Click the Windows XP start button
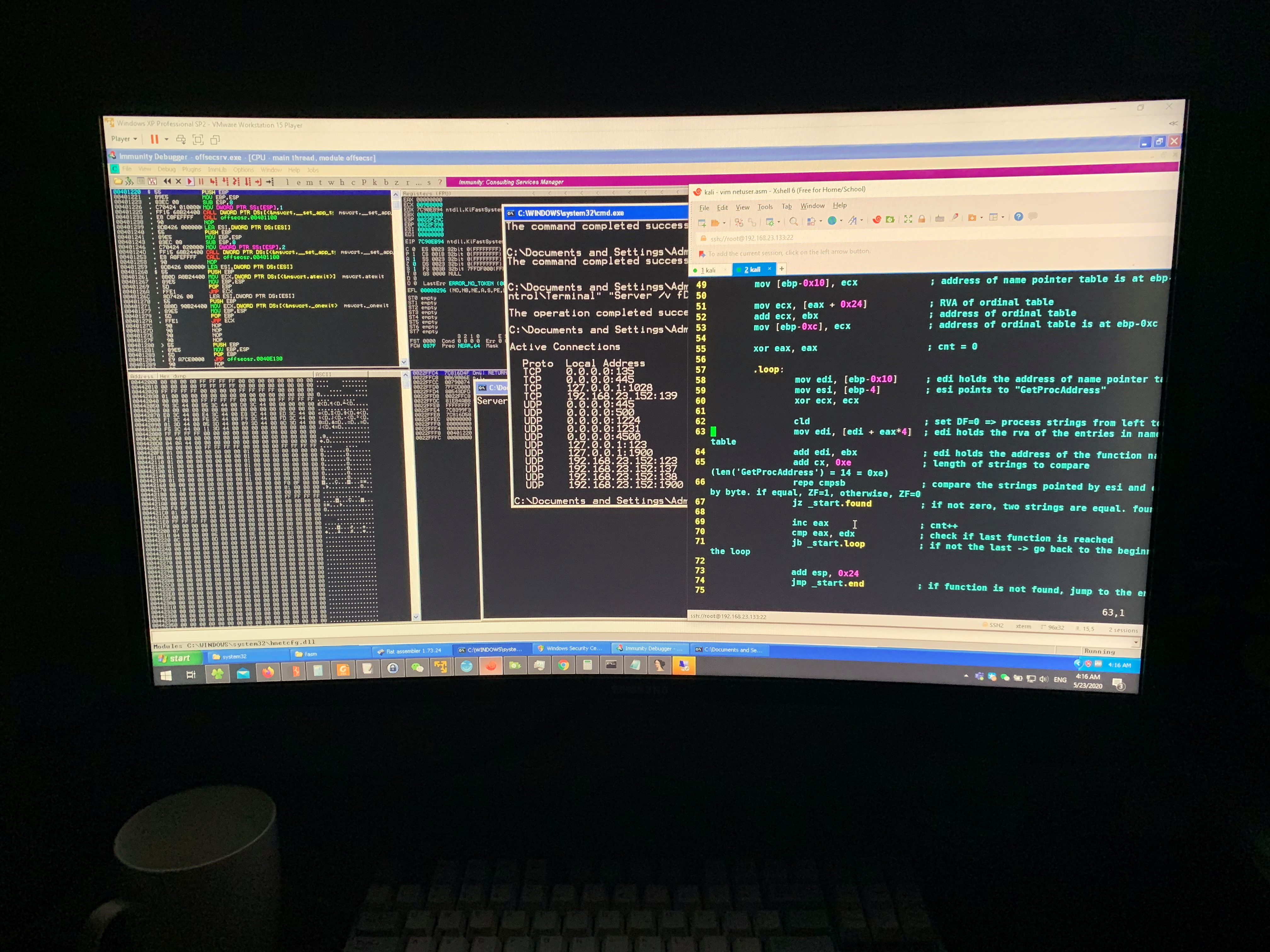1270x952 pixels. 174,658
